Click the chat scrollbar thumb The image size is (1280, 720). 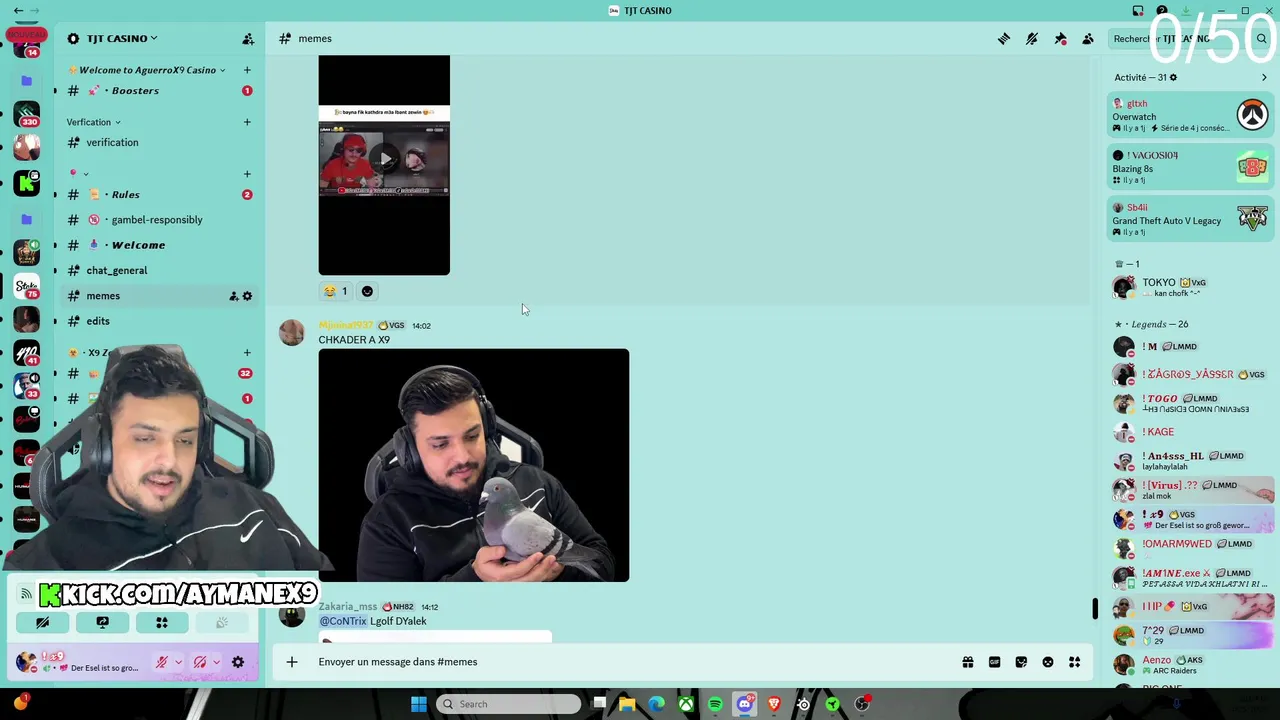point(1094,608)
